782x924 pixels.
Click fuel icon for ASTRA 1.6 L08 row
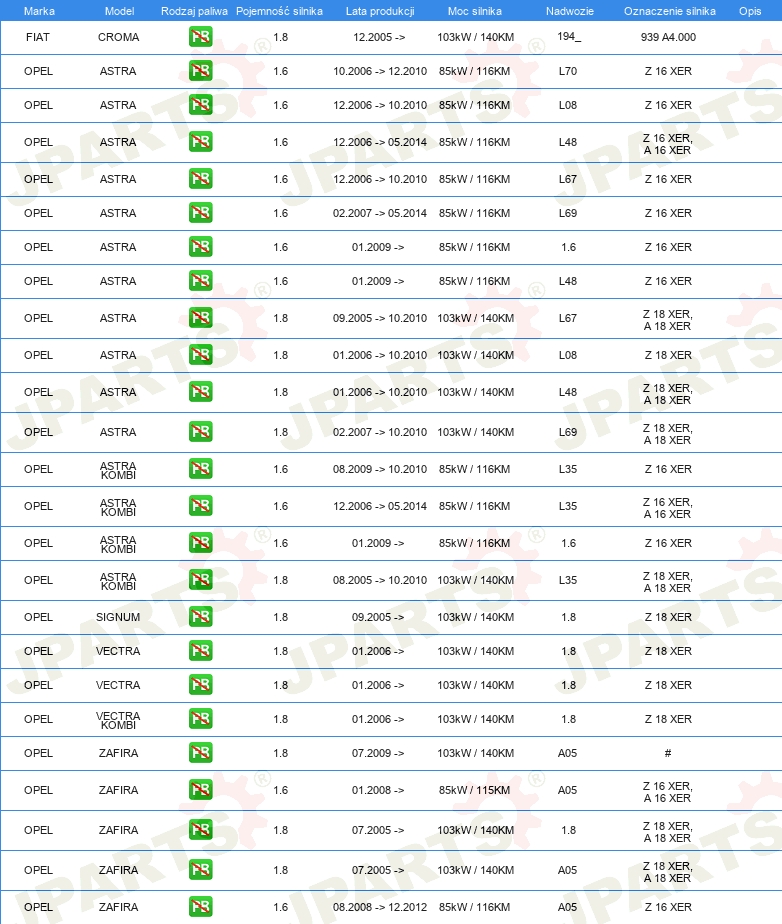coord(200,105)
